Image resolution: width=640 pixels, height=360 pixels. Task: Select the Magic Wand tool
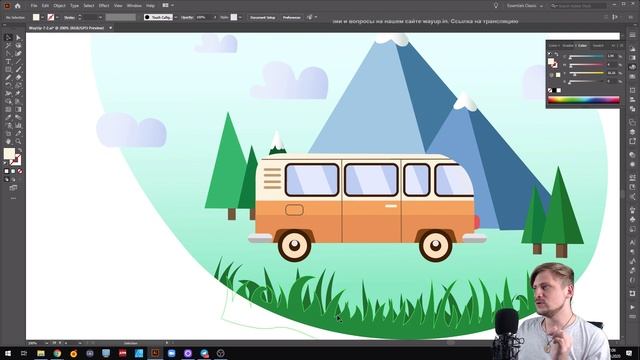pyautogui.click(x=8, y=45)
